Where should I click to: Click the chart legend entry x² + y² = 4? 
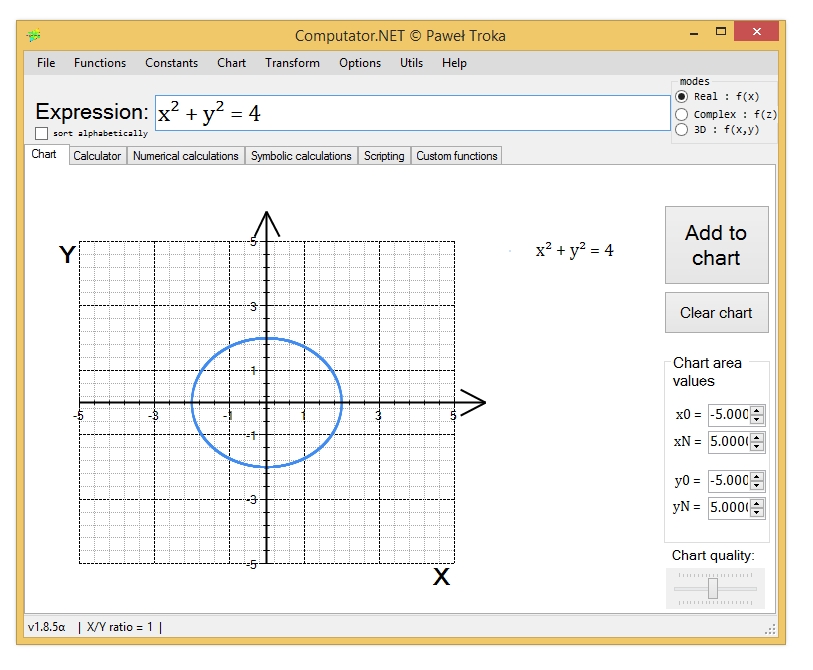[x=574, y=250]
